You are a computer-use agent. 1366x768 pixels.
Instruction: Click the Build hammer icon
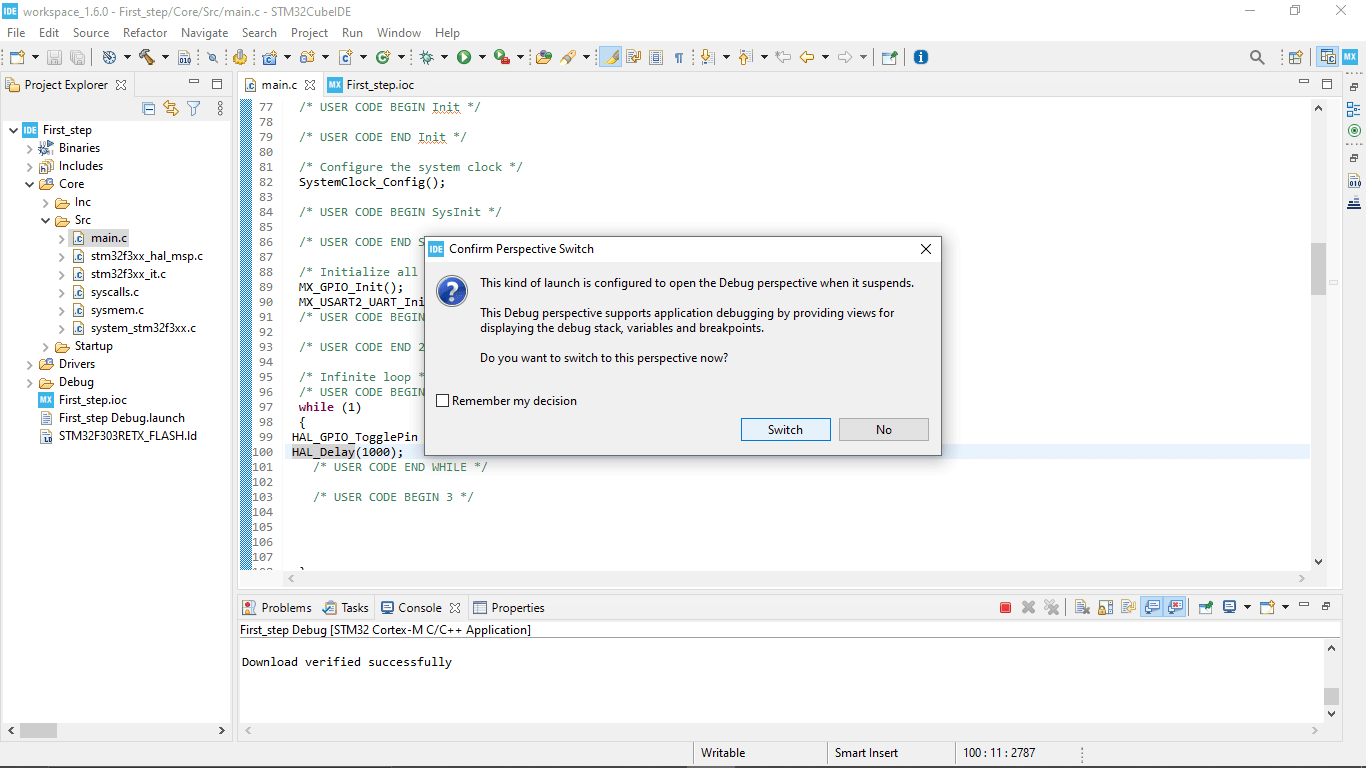pyautogui.click(x=147, y=57)
